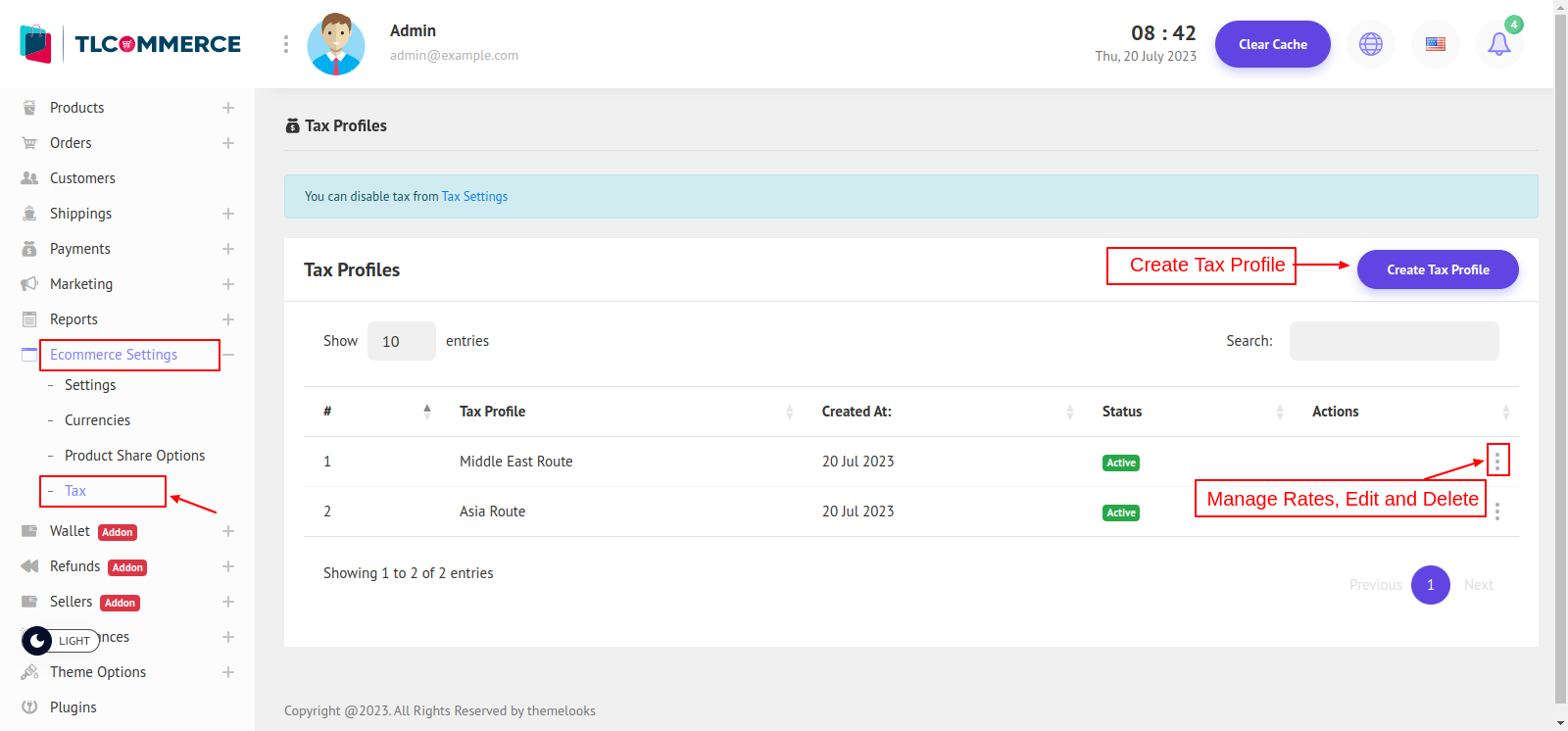Click the three-dot sidebar toggle in header
Screen dimensions: 1568x731
(286, 44)
